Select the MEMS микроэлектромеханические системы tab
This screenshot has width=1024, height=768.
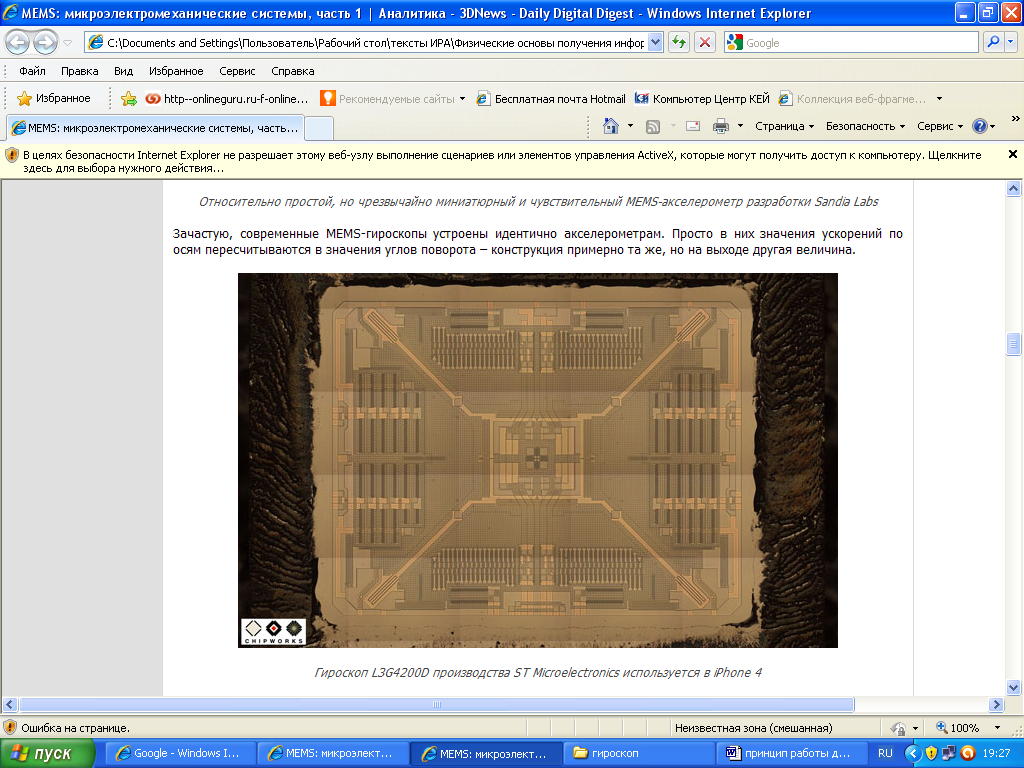tap(155, 128)
